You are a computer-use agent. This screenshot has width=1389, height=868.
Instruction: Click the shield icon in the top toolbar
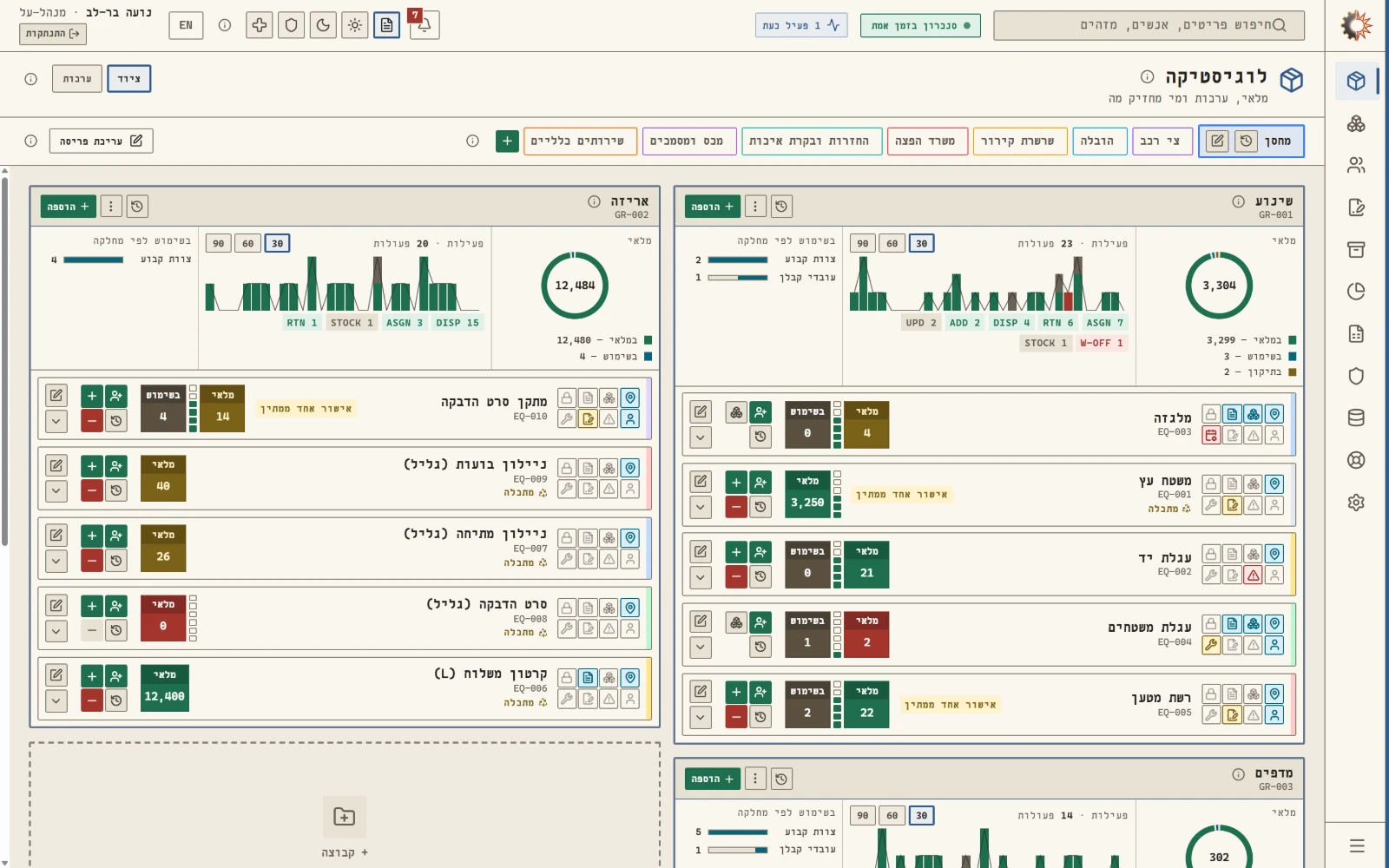[x=292, y=25]
